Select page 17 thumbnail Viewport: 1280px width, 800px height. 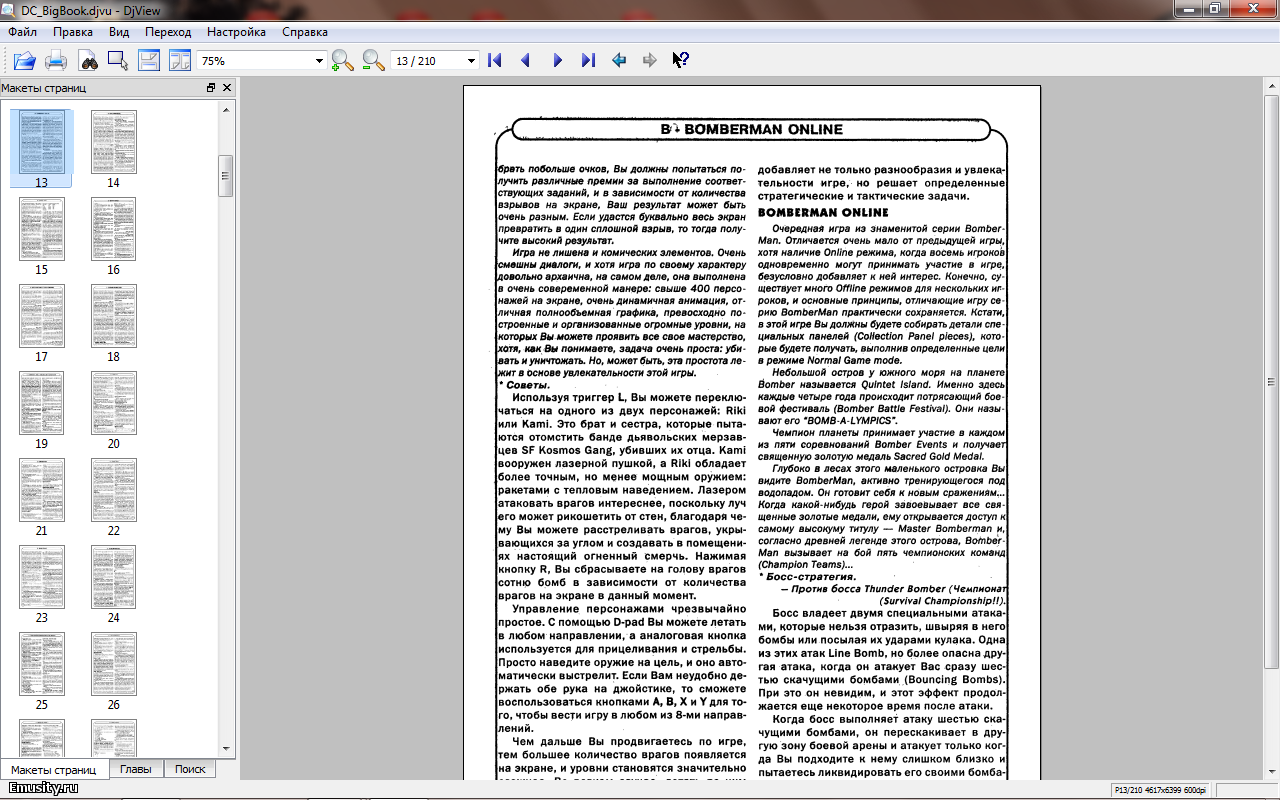point(42,322)
